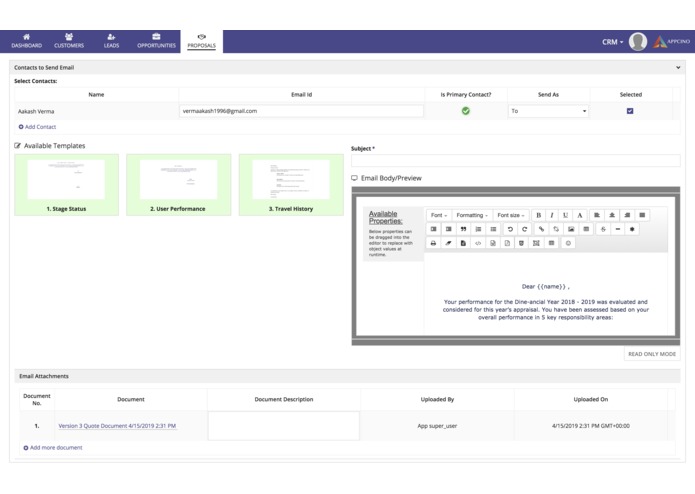Open the Font dropdown
Image resolution: width=695 pixels, height=494 pixels.
click(439, 215)
